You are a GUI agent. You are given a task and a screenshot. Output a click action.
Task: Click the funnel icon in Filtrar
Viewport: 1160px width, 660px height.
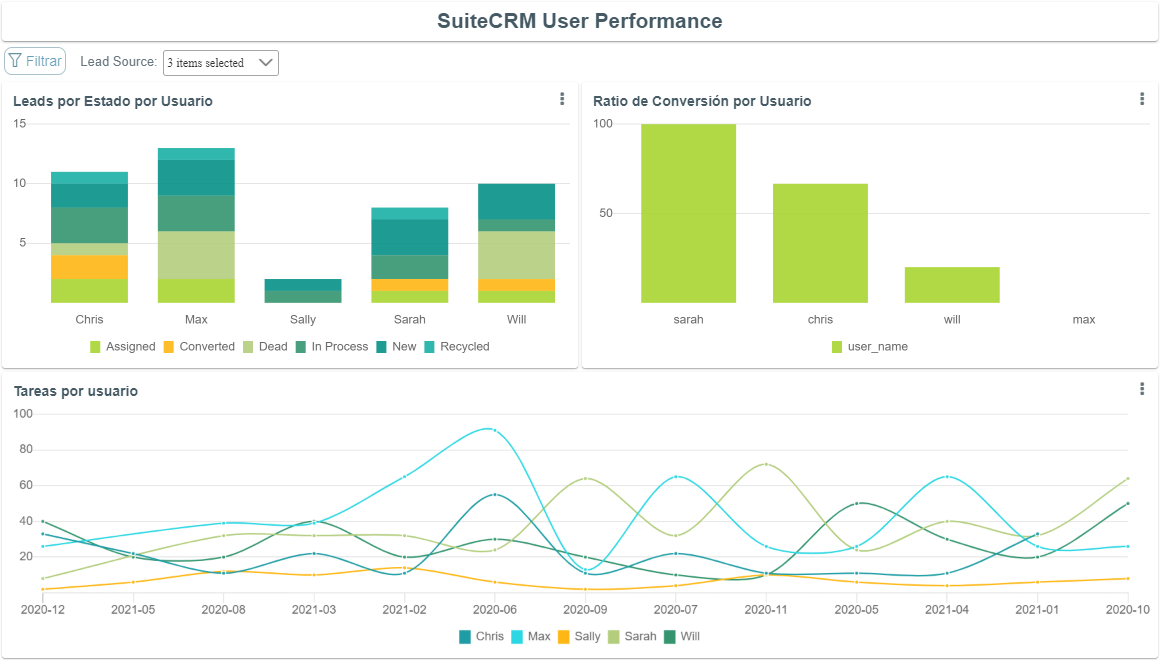15,61
